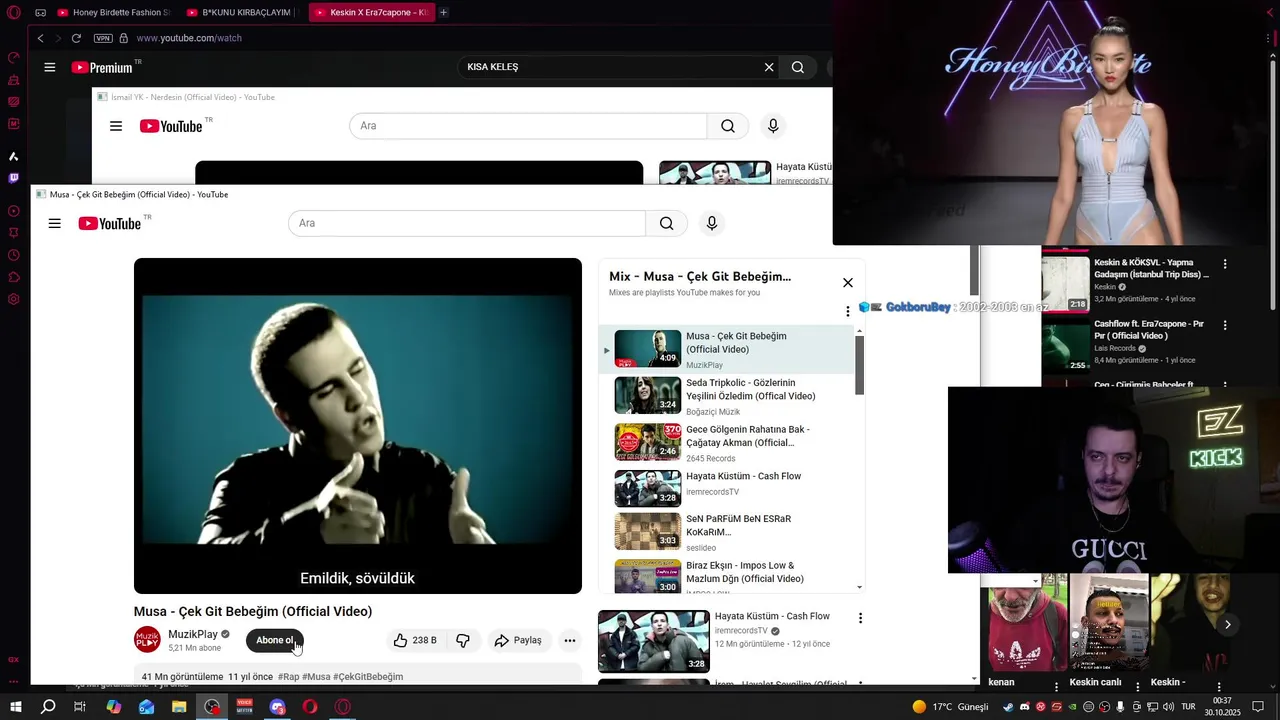1280x720 pixels.
Task: Close the Mix playlist panel
Action: [848, 283]
